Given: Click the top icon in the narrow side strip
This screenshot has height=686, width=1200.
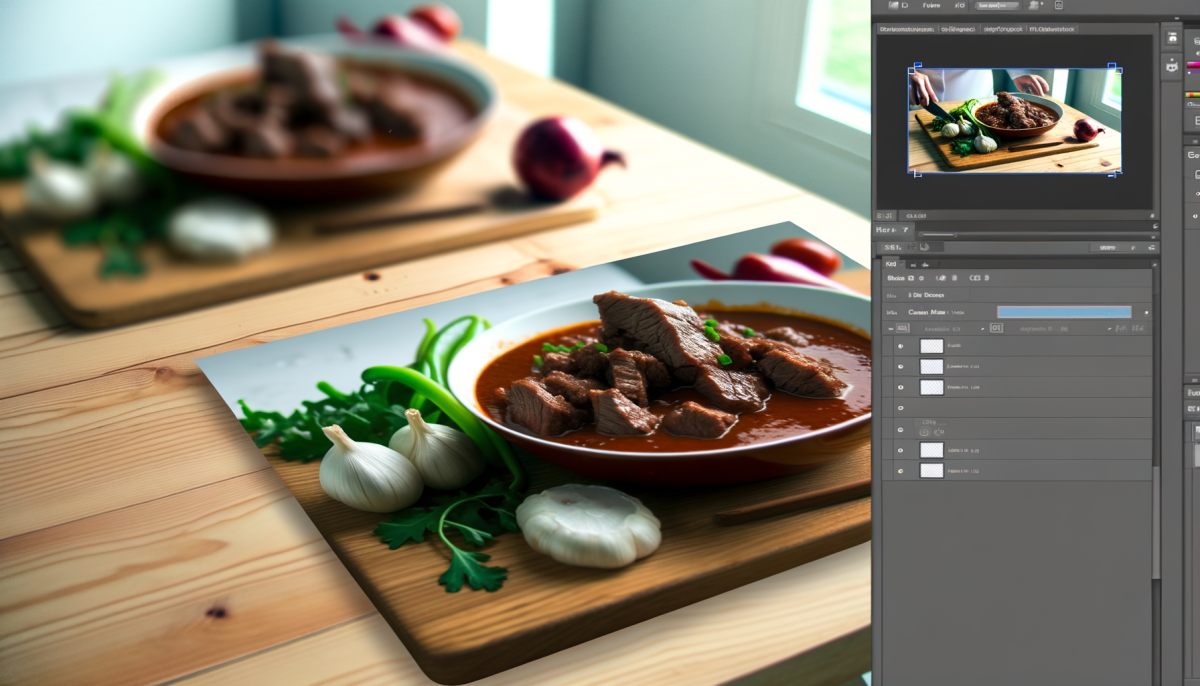Looking at the screenshot, I should click(x=1171, y=39).
